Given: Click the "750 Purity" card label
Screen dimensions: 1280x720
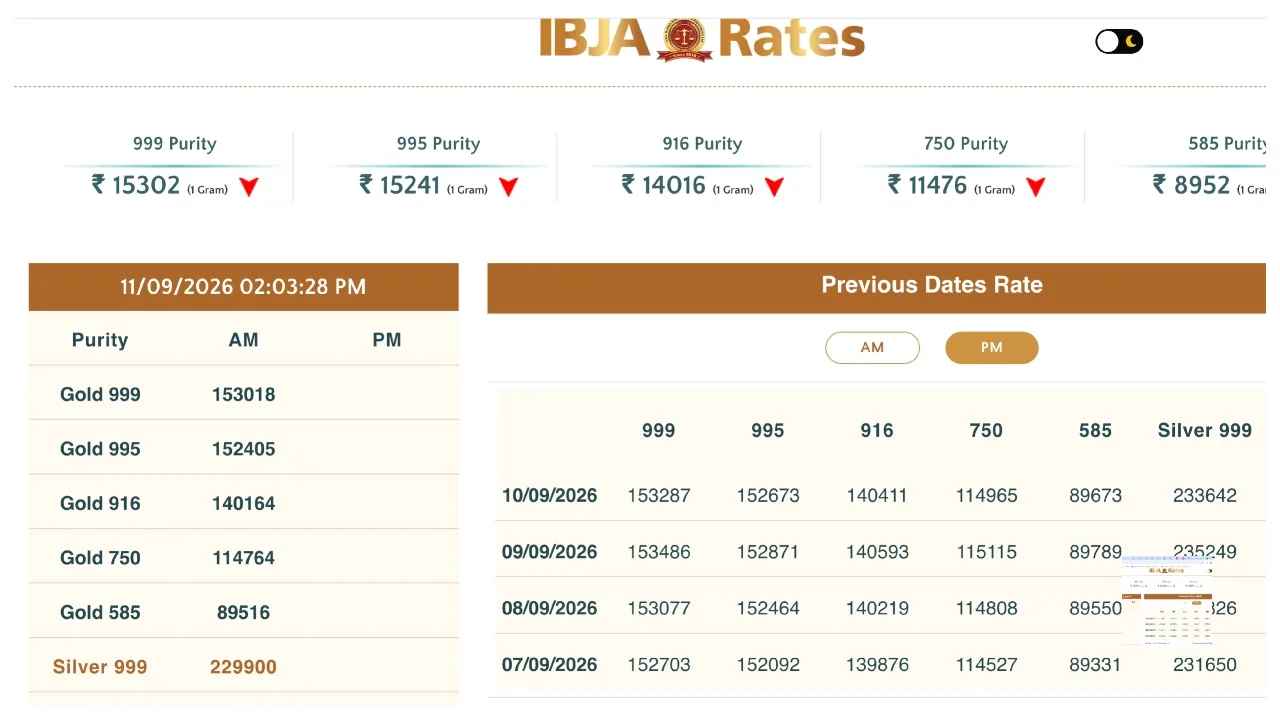Looking at the screenshot, I should point(966,144).
